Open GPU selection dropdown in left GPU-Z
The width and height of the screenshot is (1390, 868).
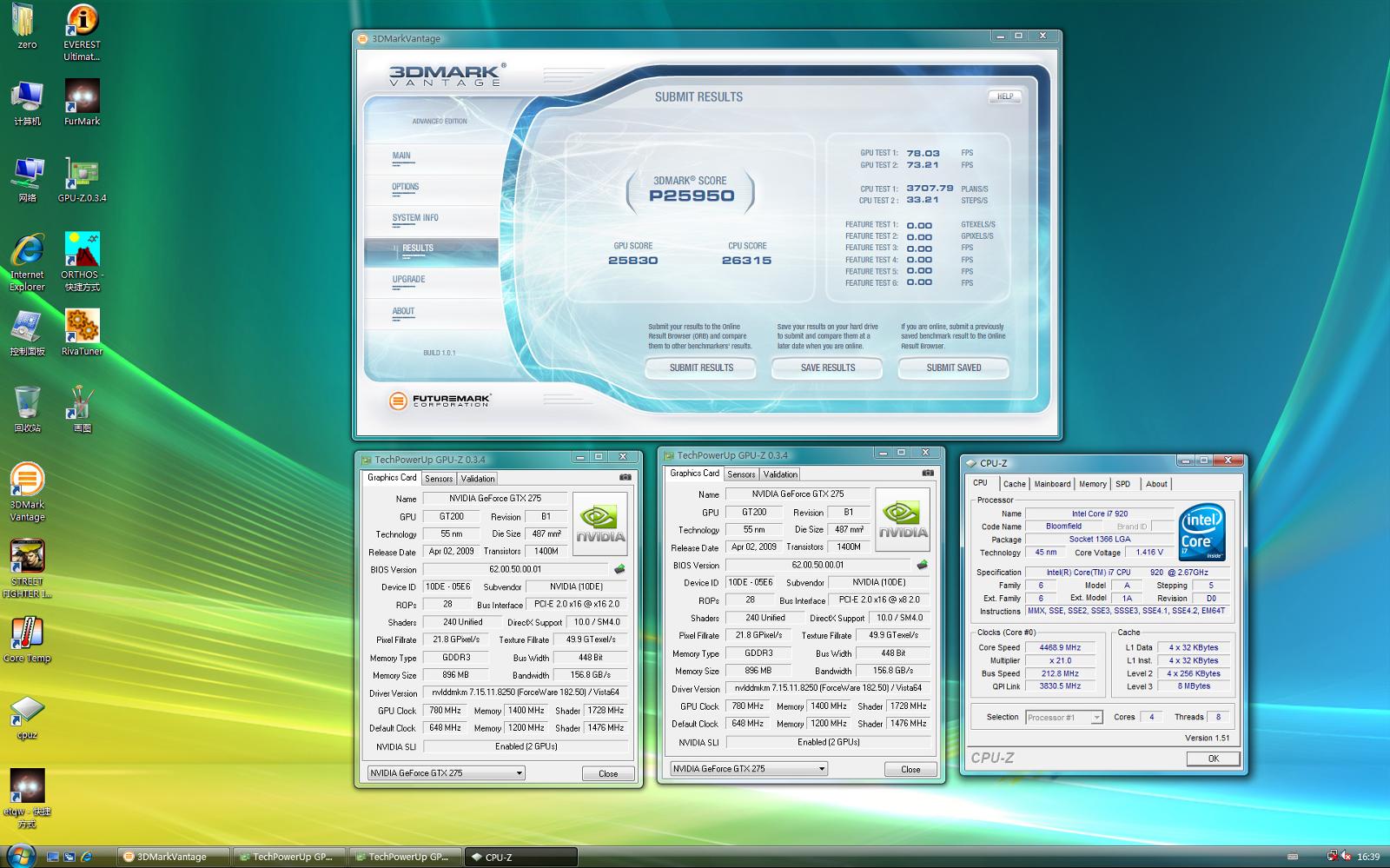click(446, 772)
